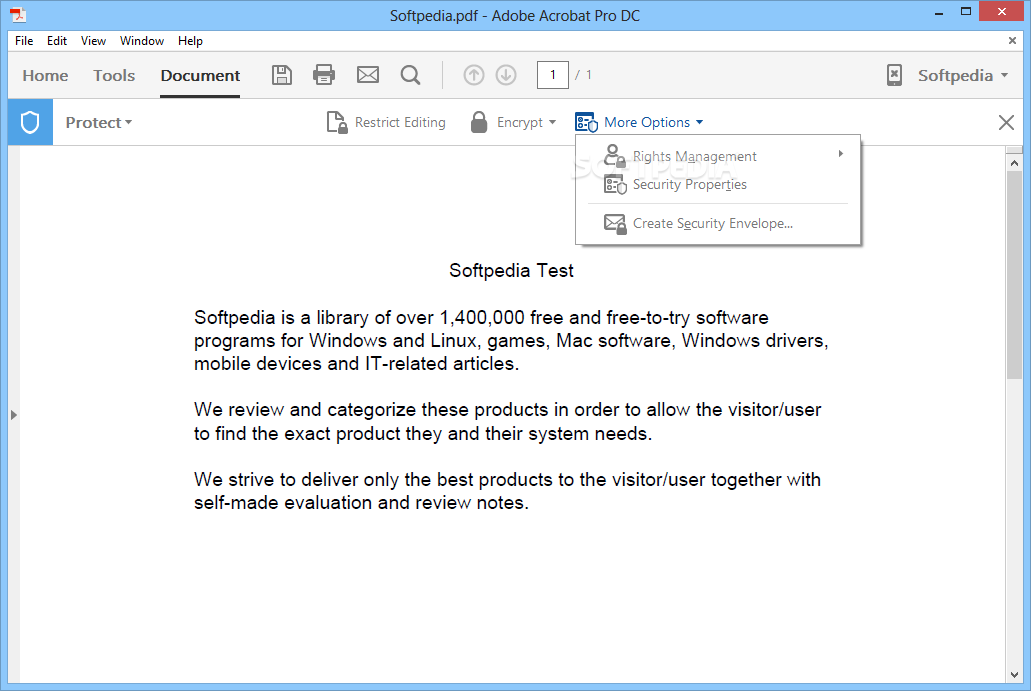The width and height of the screenshot is (1031, 691).
Task: Click the Rights Management user-lock icon
Action: [614, 156]
